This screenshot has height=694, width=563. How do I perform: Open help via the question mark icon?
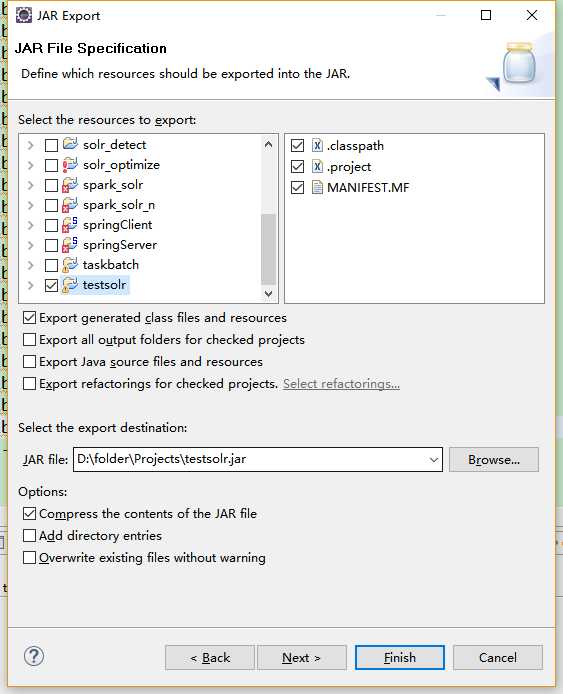click(34, 656)
